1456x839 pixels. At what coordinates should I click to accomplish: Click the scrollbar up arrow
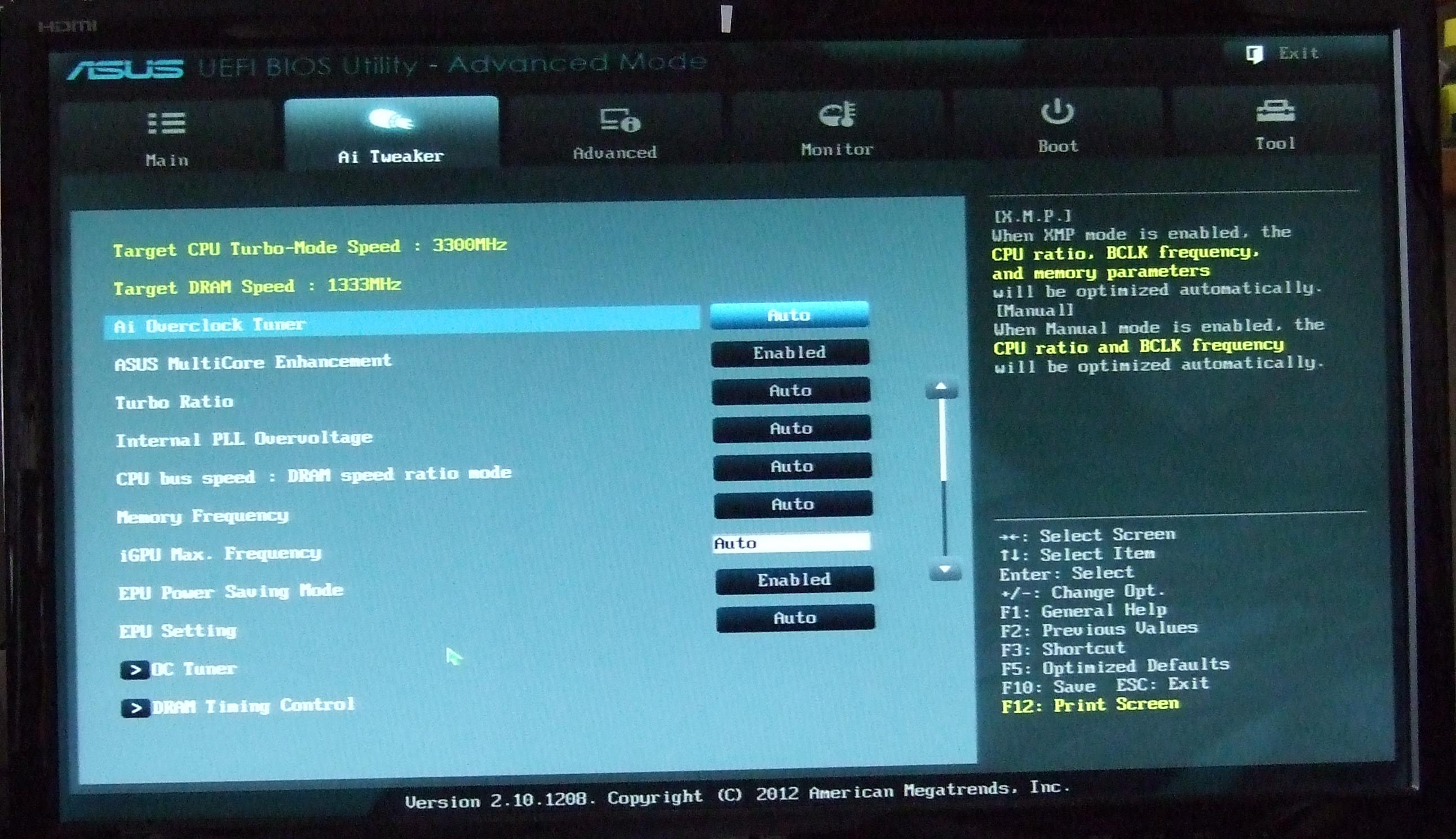coord(941,389)
